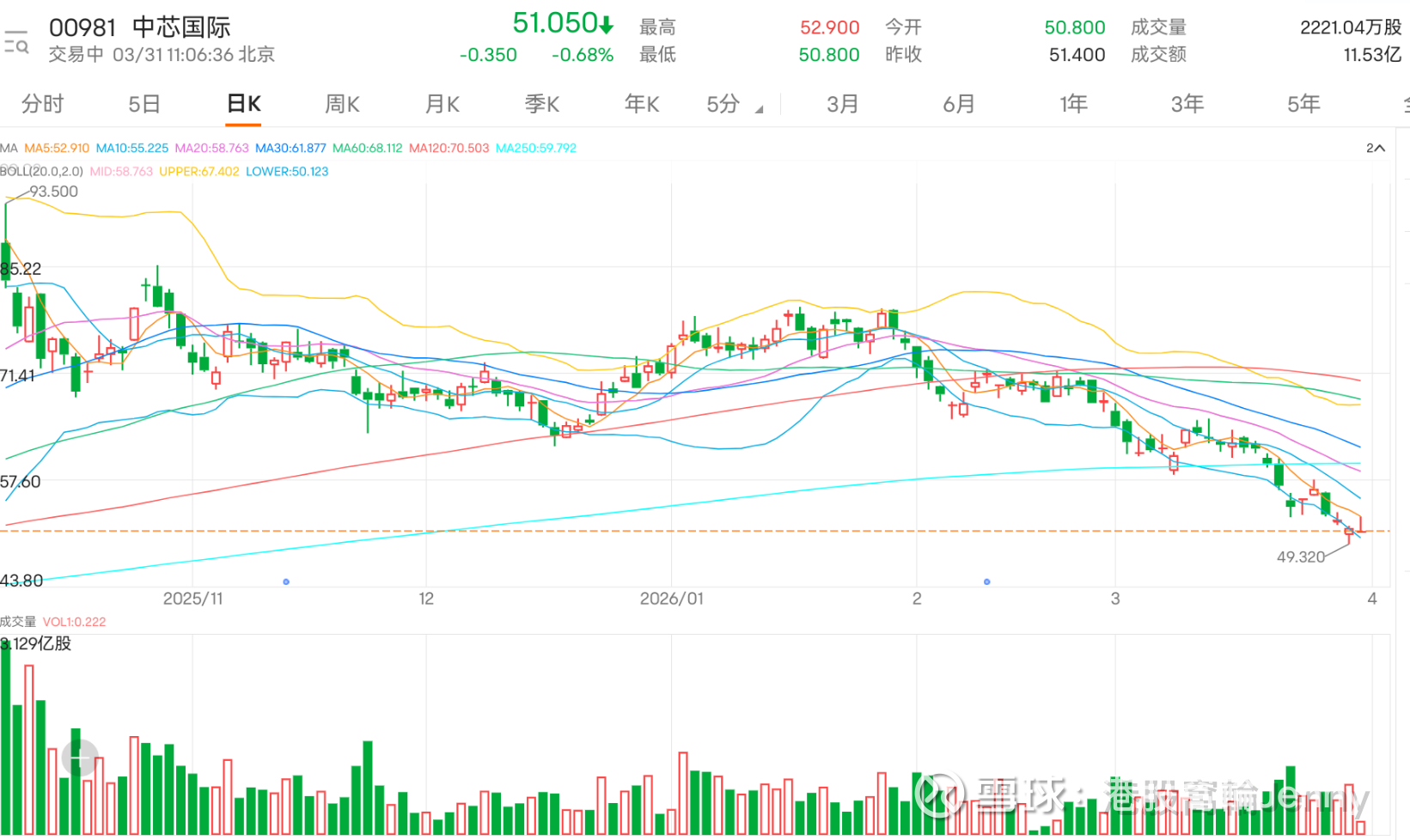Image resolution: width=1410 pixels, height=840 pixels.
Task: Click the MA30:61.877 indicator label
Action: [291, 148]
